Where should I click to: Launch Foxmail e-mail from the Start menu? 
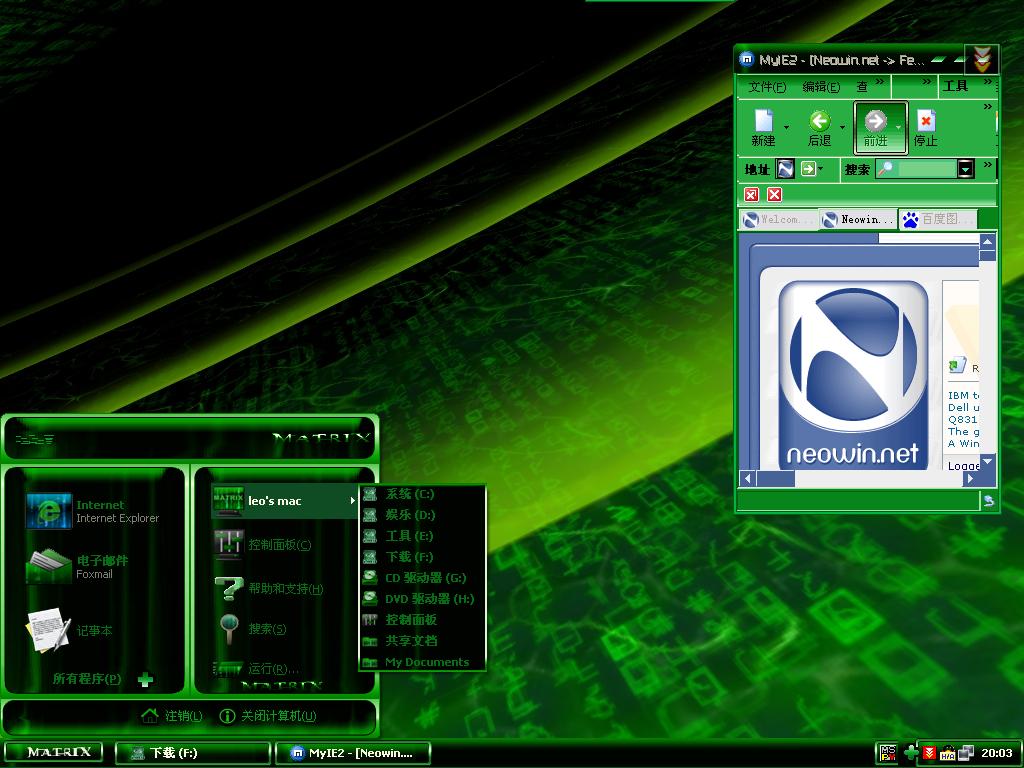[77, 566]
